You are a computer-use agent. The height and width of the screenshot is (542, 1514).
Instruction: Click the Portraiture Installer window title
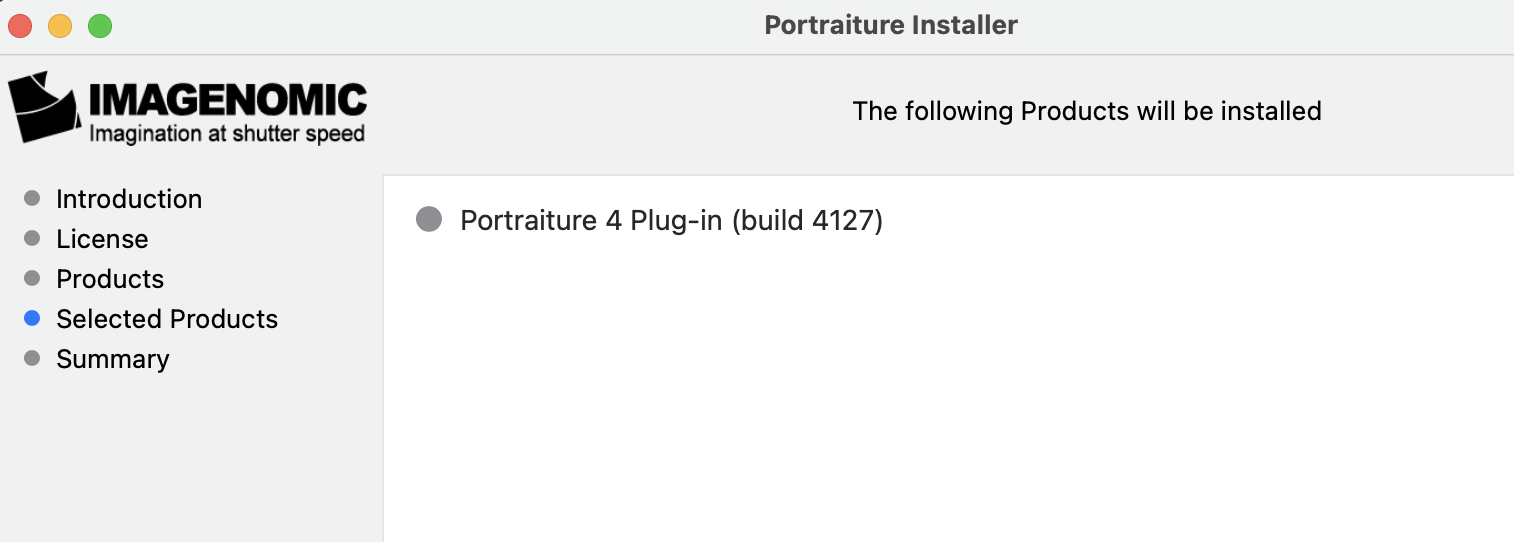tap(891, 25)
